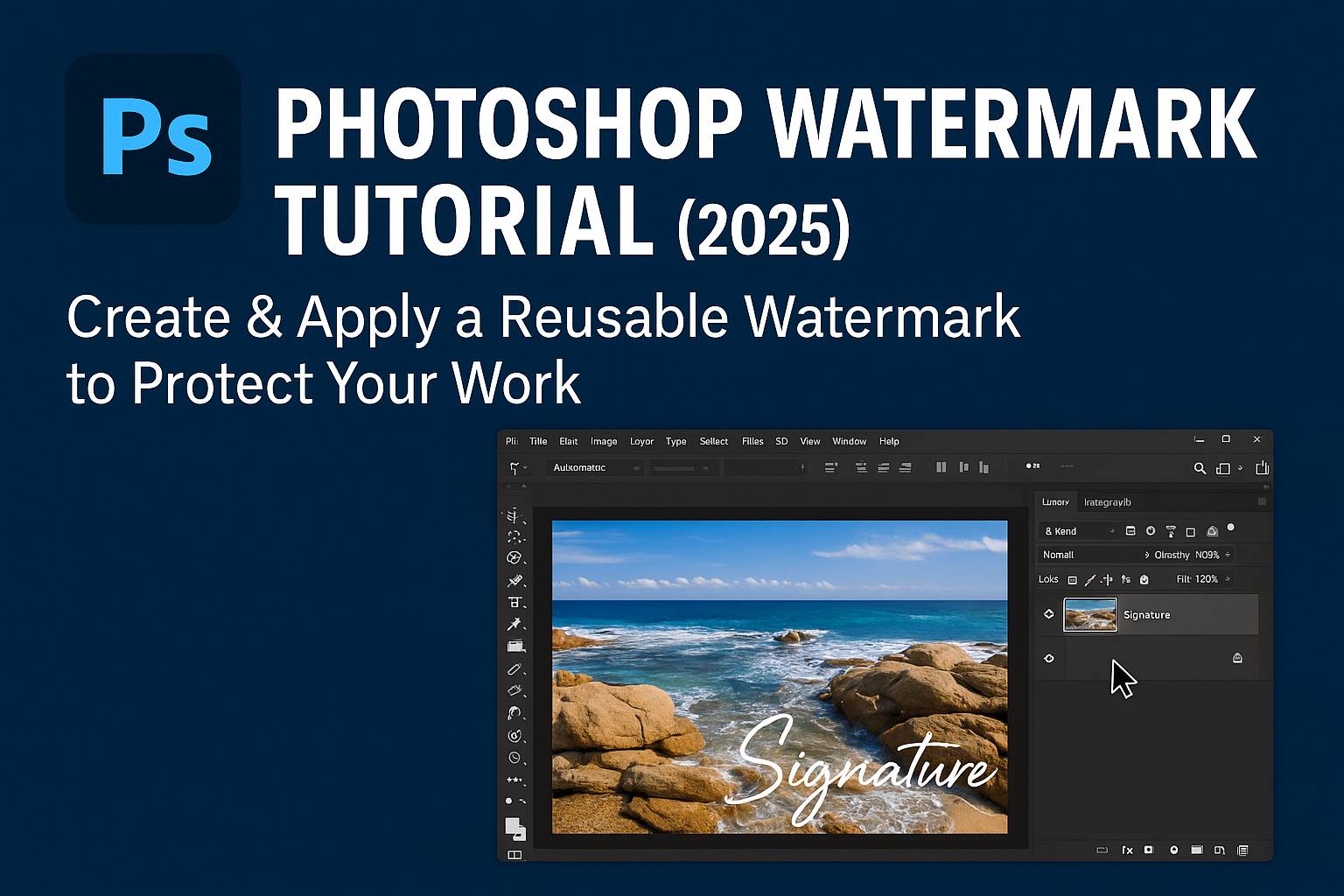Open the Aulxomatıc dropdown in the options bar

[595, 468]
